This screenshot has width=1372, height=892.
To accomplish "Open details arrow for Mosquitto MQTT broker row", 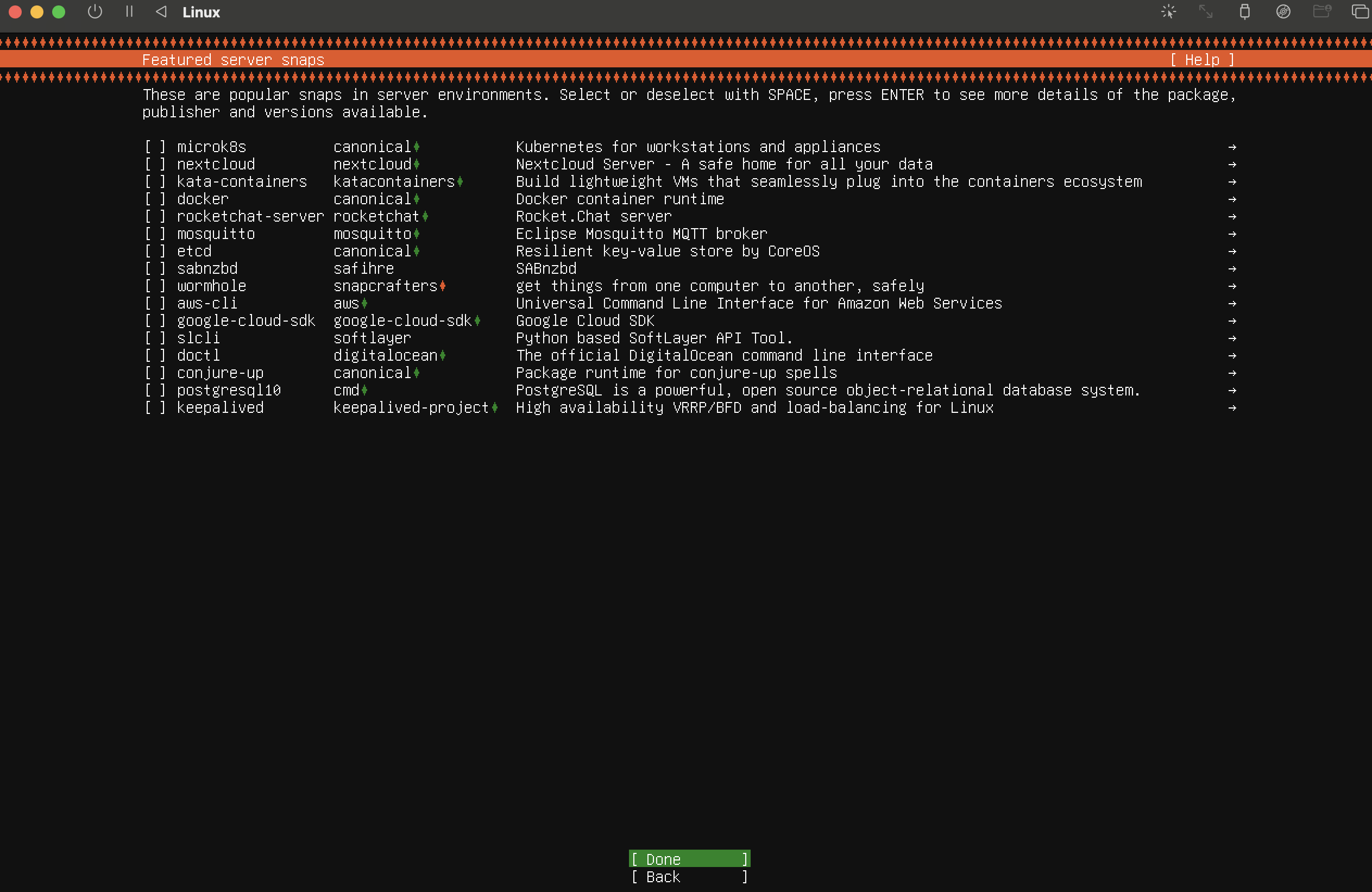I will click(x=1232, y=234).
